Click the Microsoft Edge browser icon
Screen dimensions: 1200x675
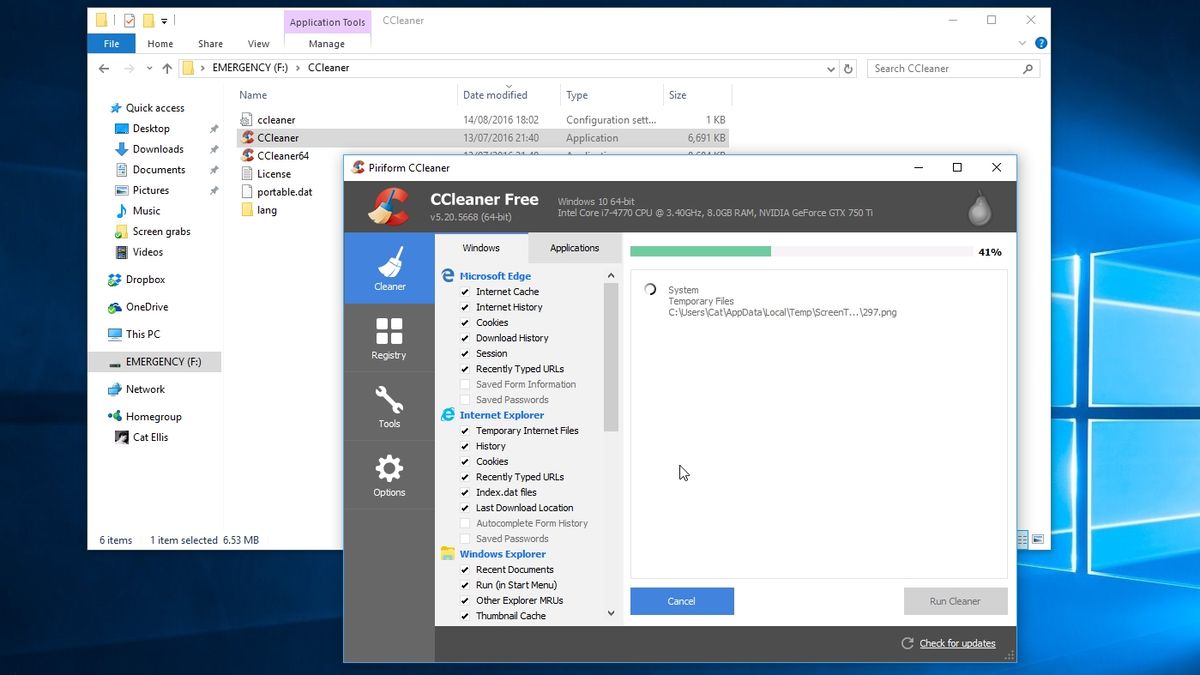click(447, 276)
